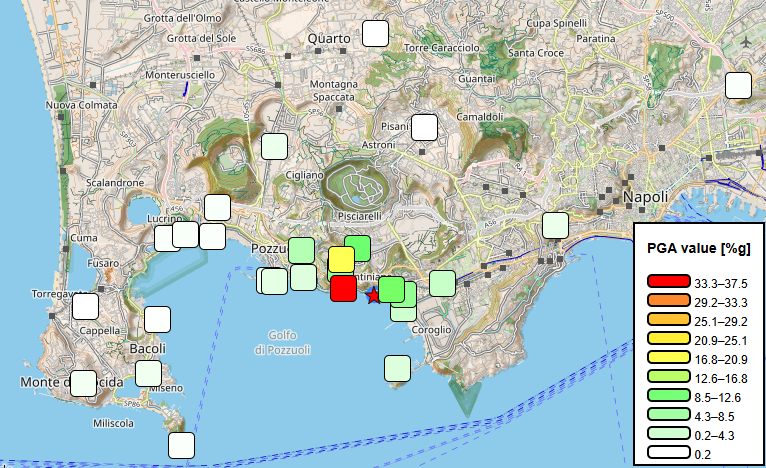Click the "Grotta dell'Olmo" label

click(x=182, y=18)
